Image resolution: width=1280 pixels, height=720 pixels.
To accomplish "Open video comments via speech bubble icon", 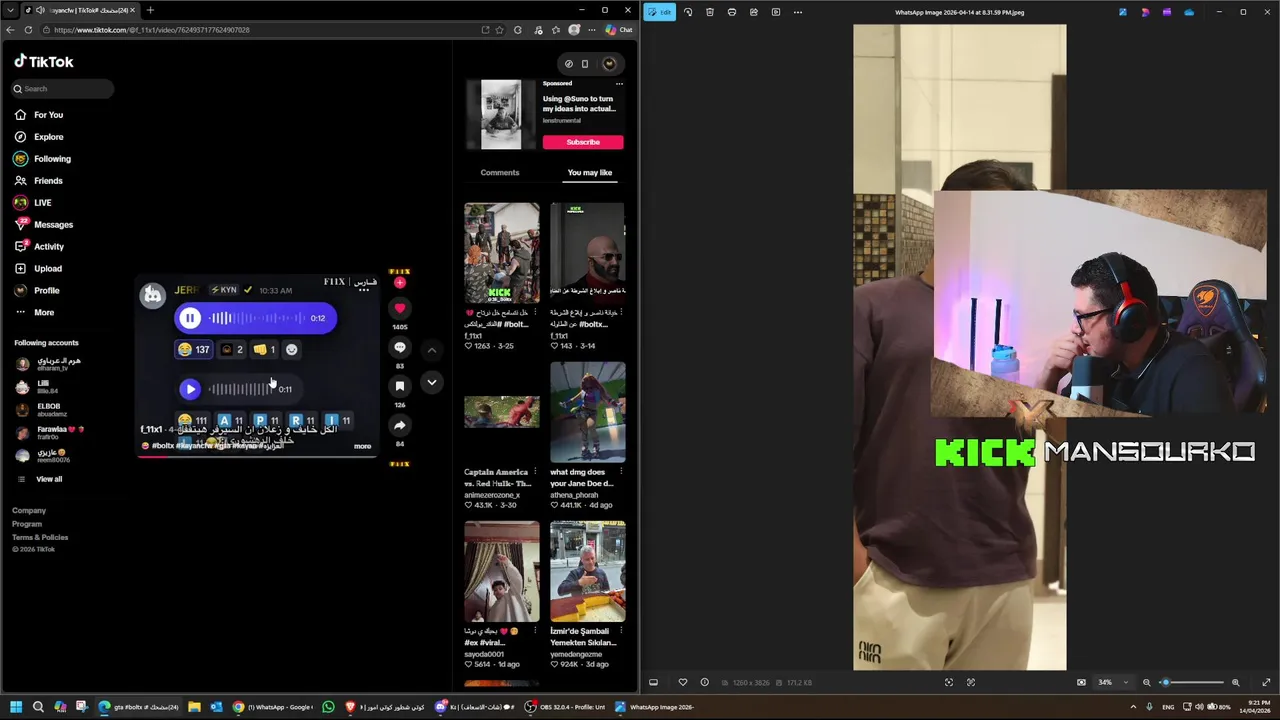I will pyautogui.click(x=400, y=348).
